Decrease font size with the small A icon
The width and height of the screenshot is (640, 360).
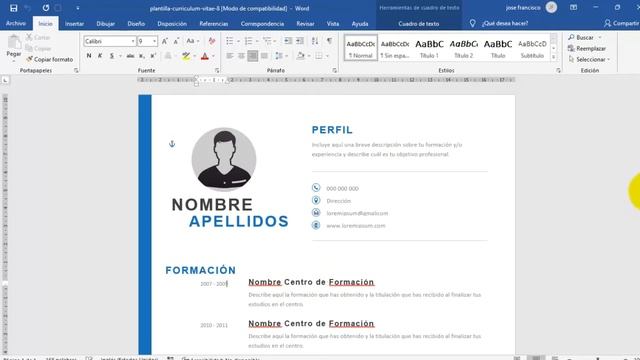[x=176, y=41]
